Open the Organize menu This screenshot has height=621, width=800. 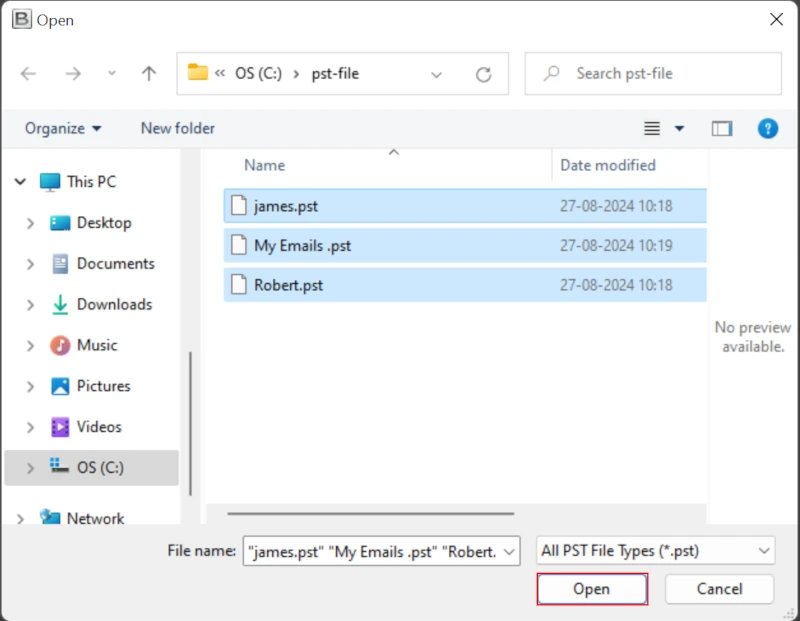pyautogui.click(x=63, y=128)
